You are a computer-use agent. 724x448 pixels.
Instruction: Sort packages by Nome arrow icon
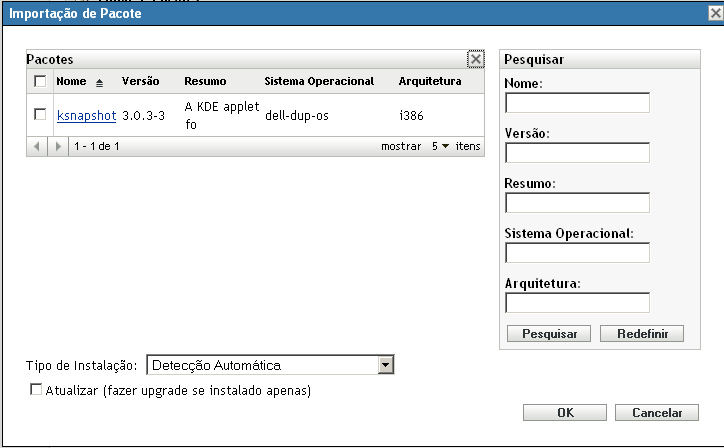point(99,83)
